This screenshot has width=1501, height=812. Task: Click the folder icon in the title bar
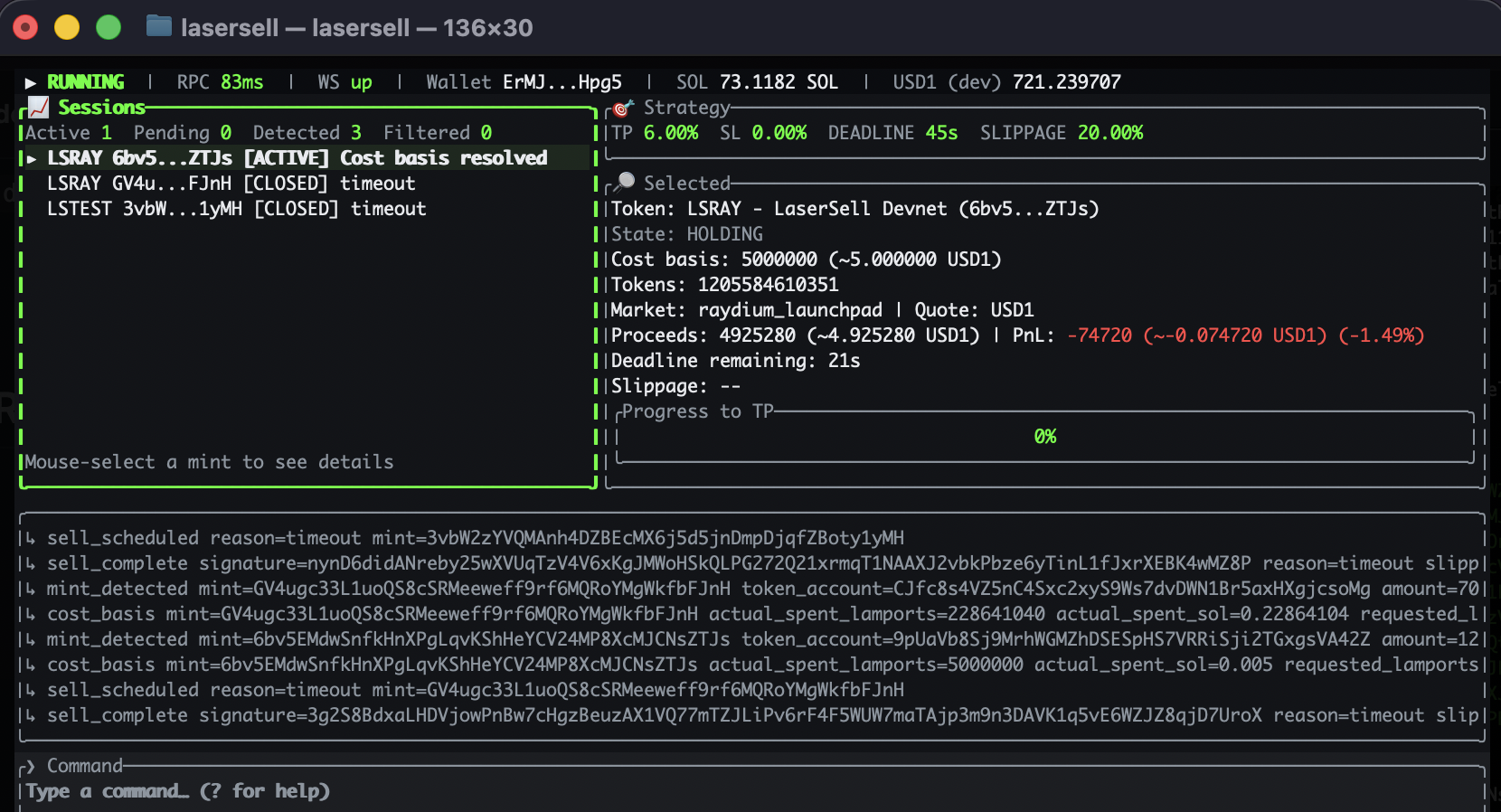coord(159,26)
